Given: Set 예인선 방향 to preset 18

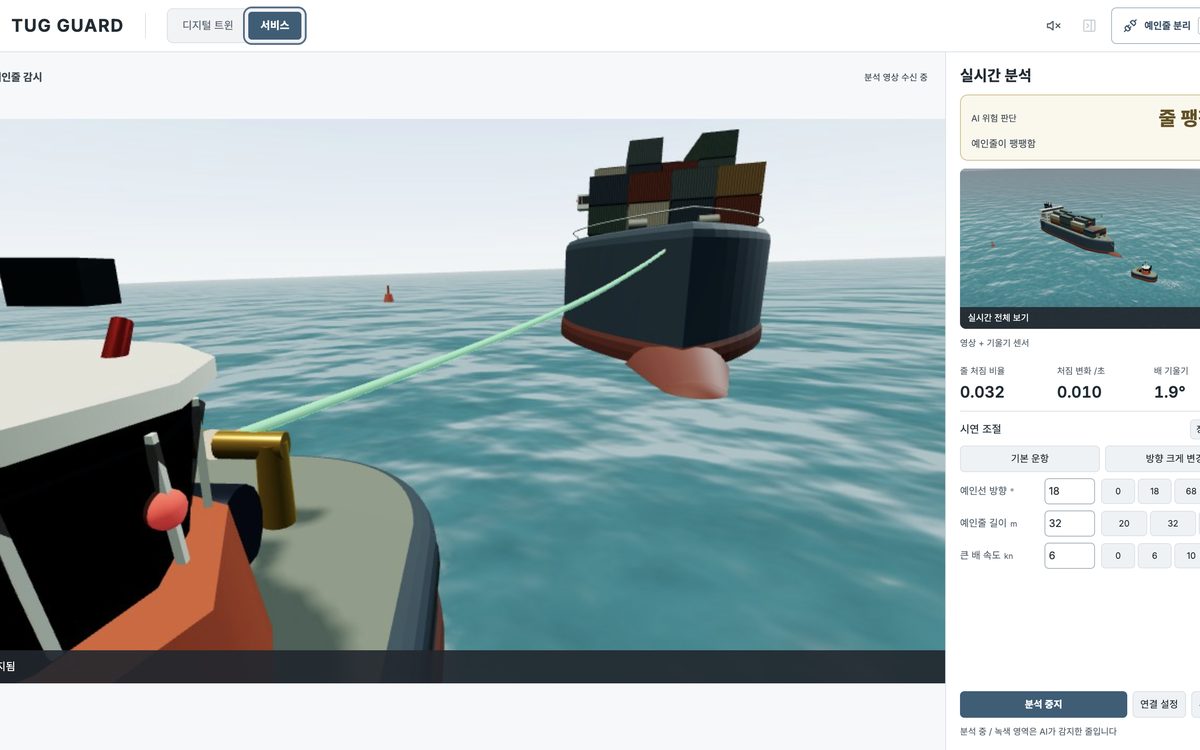Looking at the screenshot, I should tap(1154, 491).
